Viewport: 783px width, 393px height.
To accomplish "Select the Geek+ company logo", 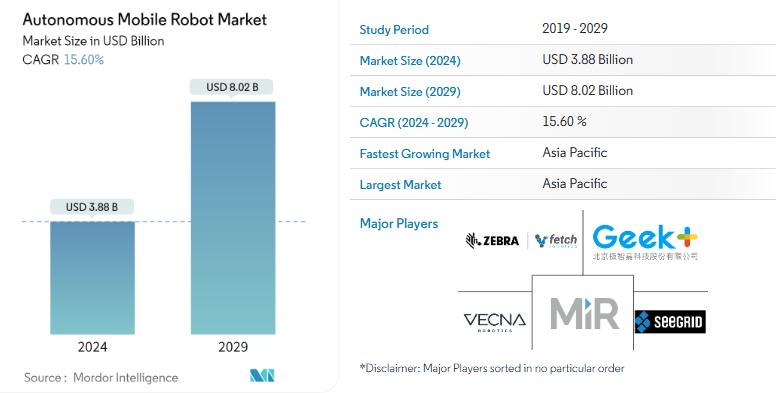I will [645, 242].
